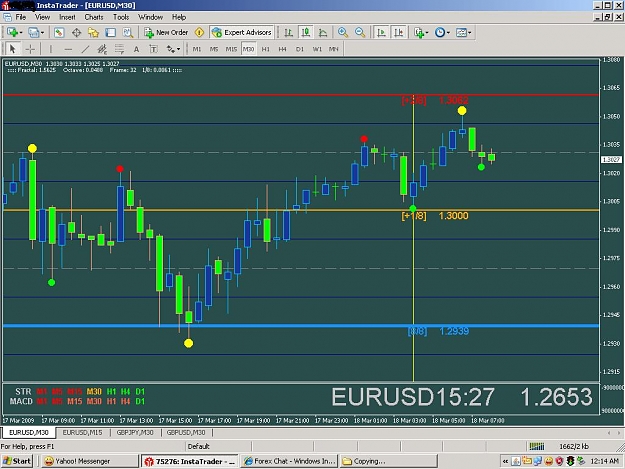Click the Periods clock icon
625x469 pixels.
tap(440, 32)
